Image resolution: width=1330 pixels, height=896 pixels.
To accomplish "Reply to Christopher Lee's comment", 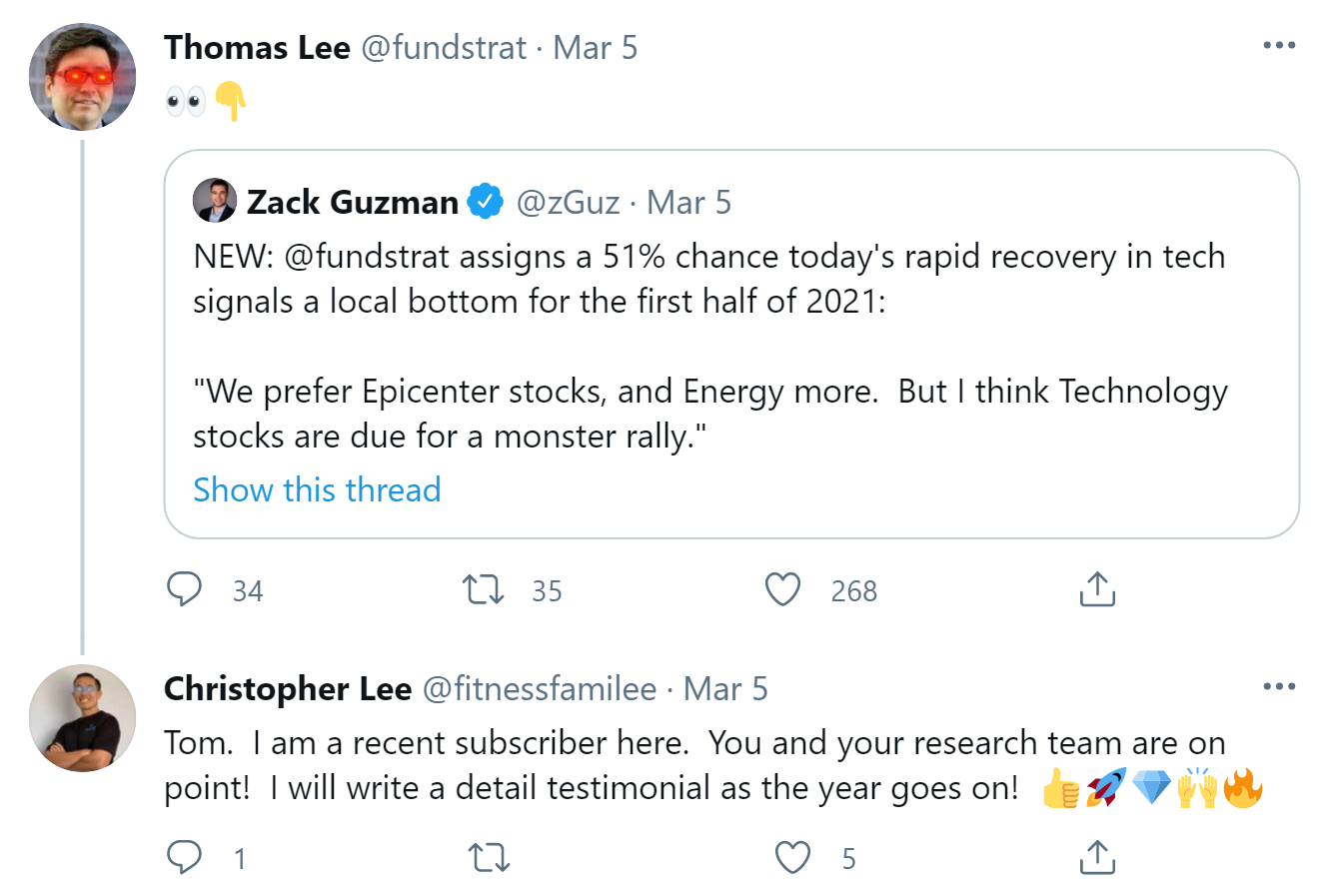I will [x=185, y=857].
